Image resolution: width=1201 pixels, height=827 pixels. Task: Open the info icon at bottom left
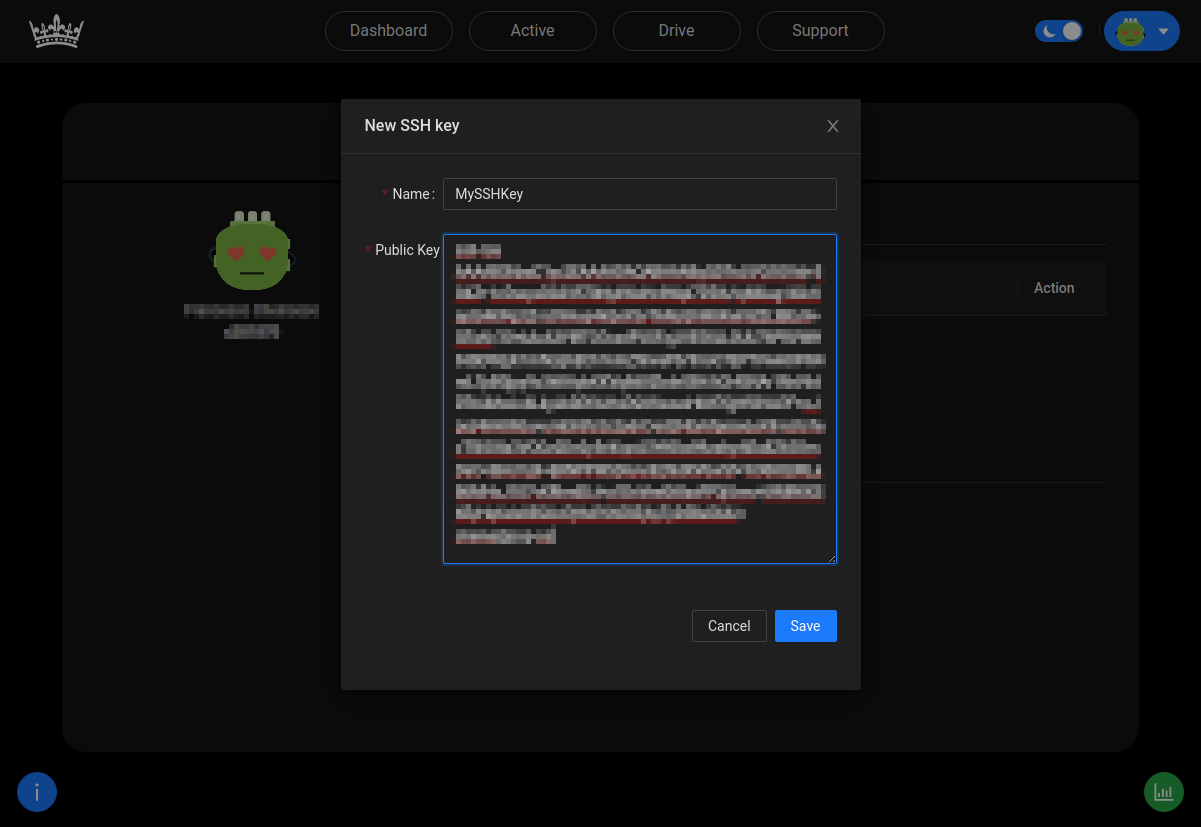[x=37, y=791]
